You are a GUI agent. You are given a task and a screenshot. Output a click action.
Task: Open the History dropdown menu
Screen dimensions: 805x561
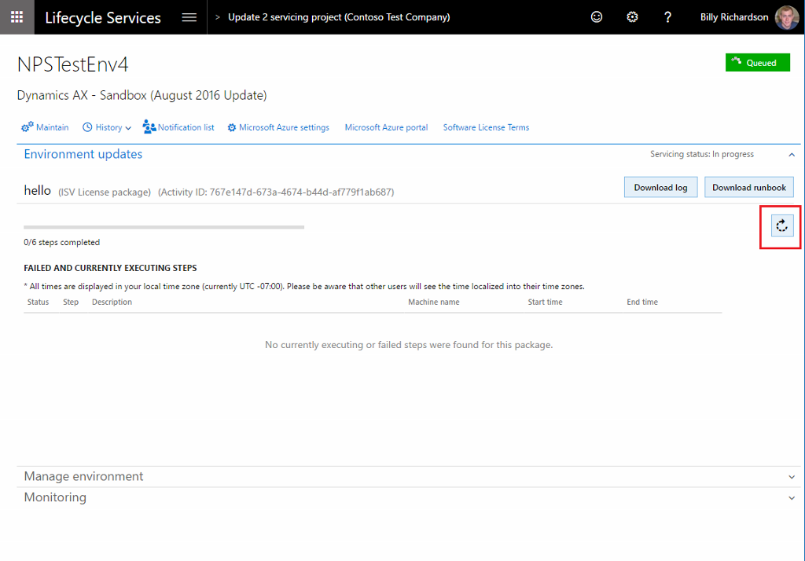tap(107, 127)
